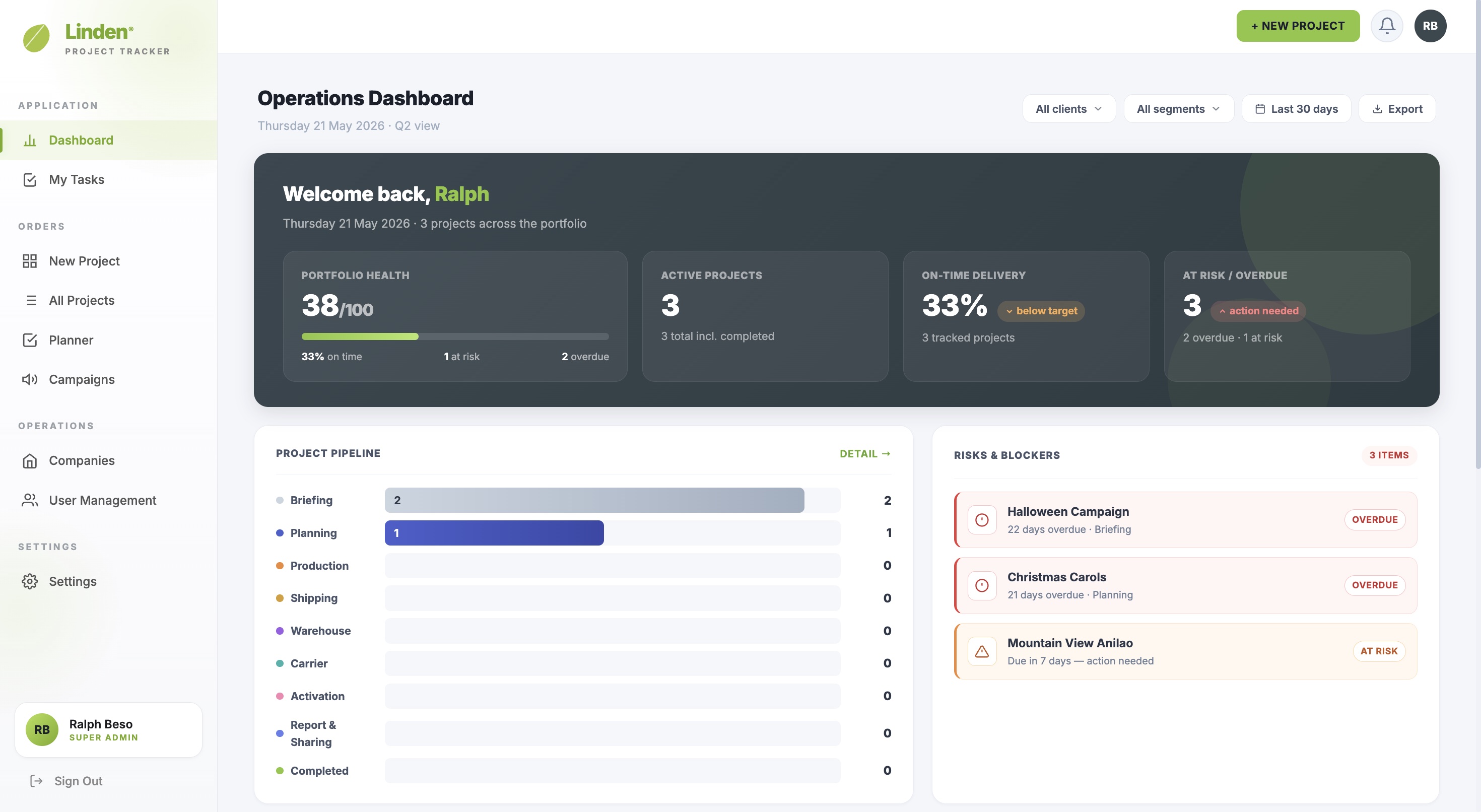
Task: Click the Warehouse pipeline stage label
Action: click(320, 631)
